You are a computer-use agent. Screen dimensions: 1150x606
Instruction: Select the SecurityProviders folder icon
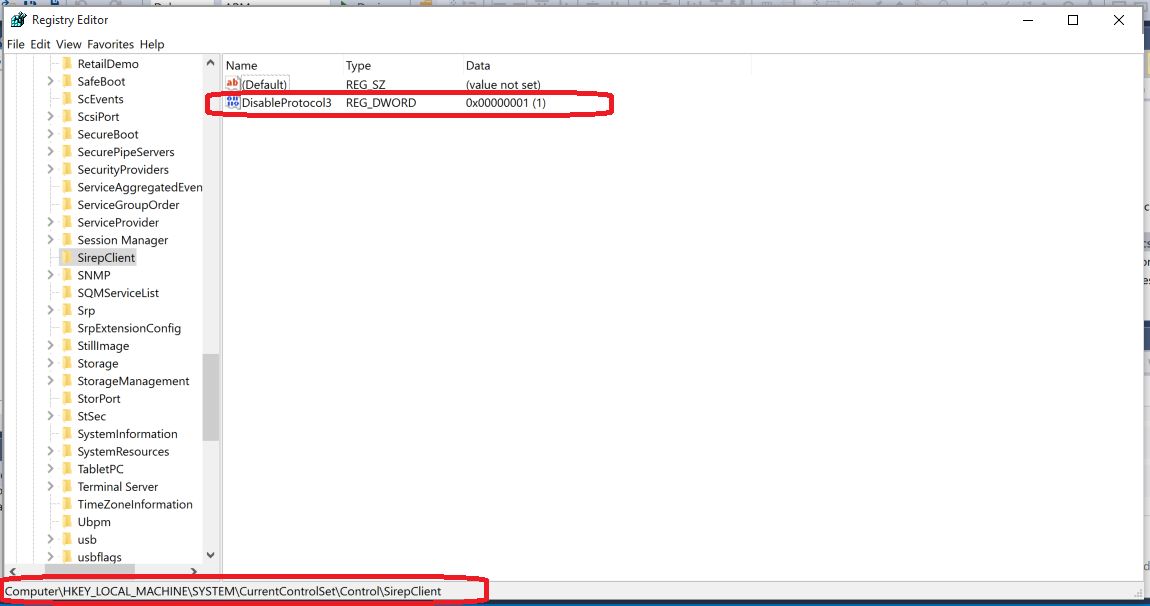pyautogui.click(x=67, y=169)
